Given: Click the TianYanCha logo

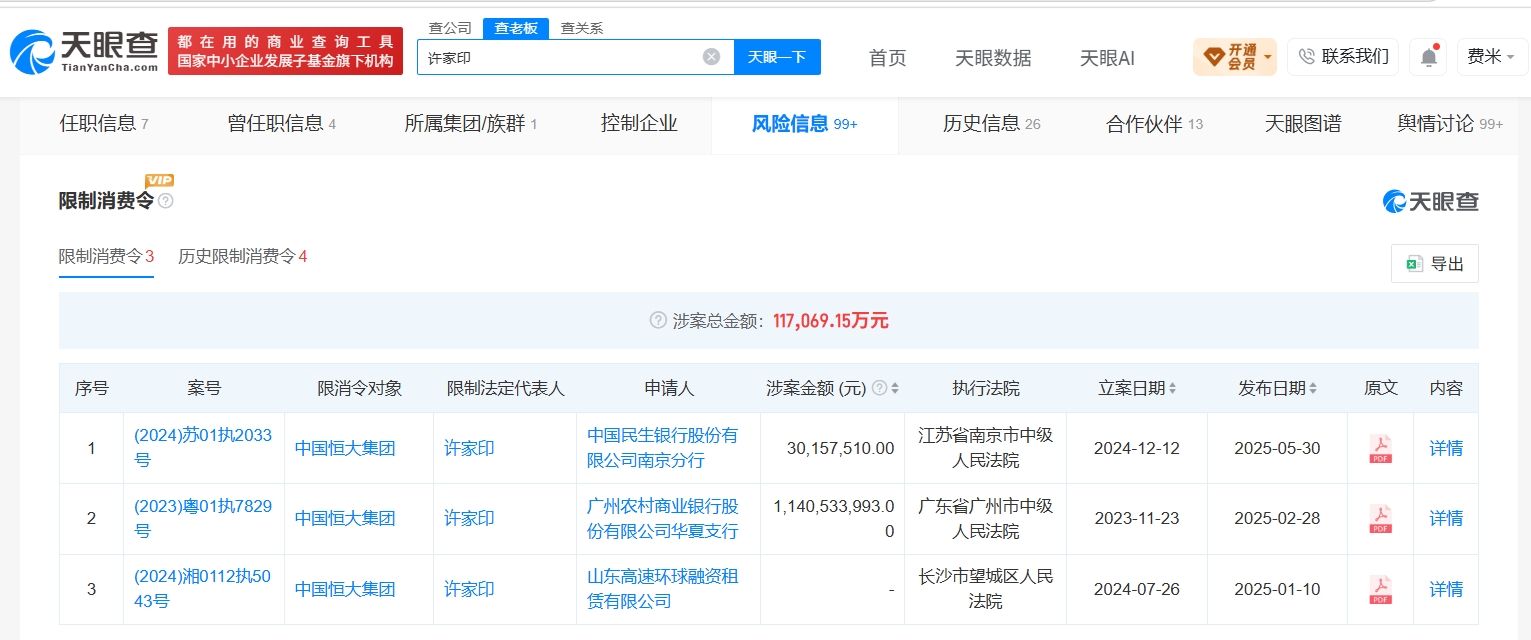Looking at the screenshot, I should click(x=84, y=50).
